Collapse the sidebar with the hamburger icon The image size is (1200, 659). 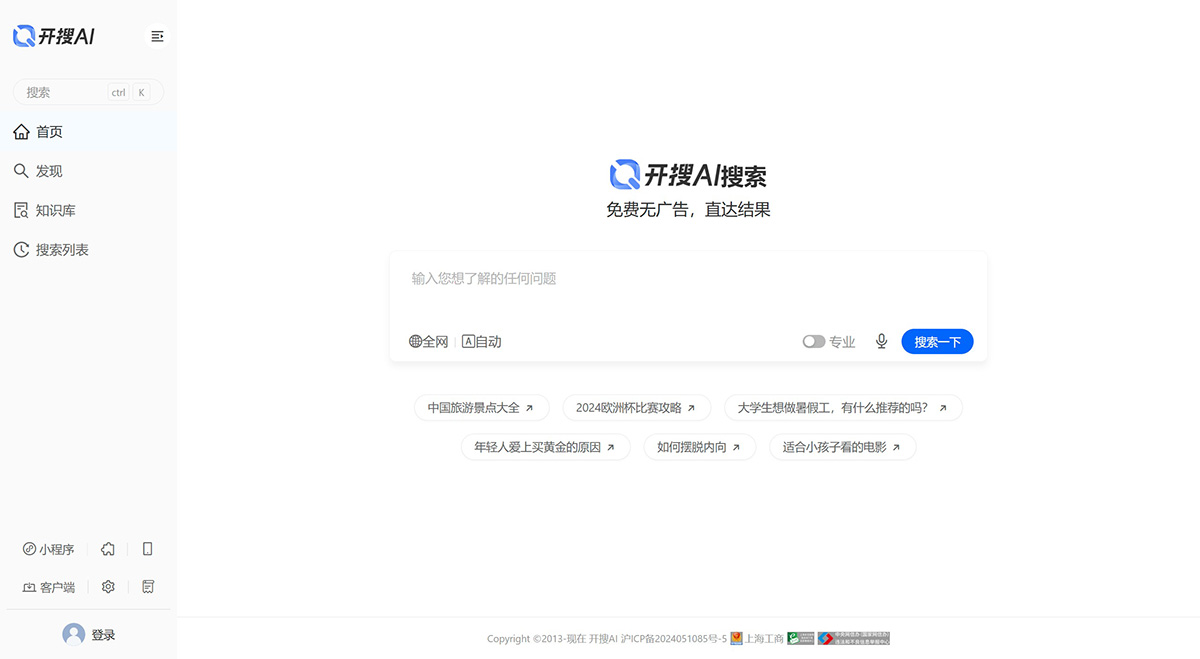tap(157, 35)
